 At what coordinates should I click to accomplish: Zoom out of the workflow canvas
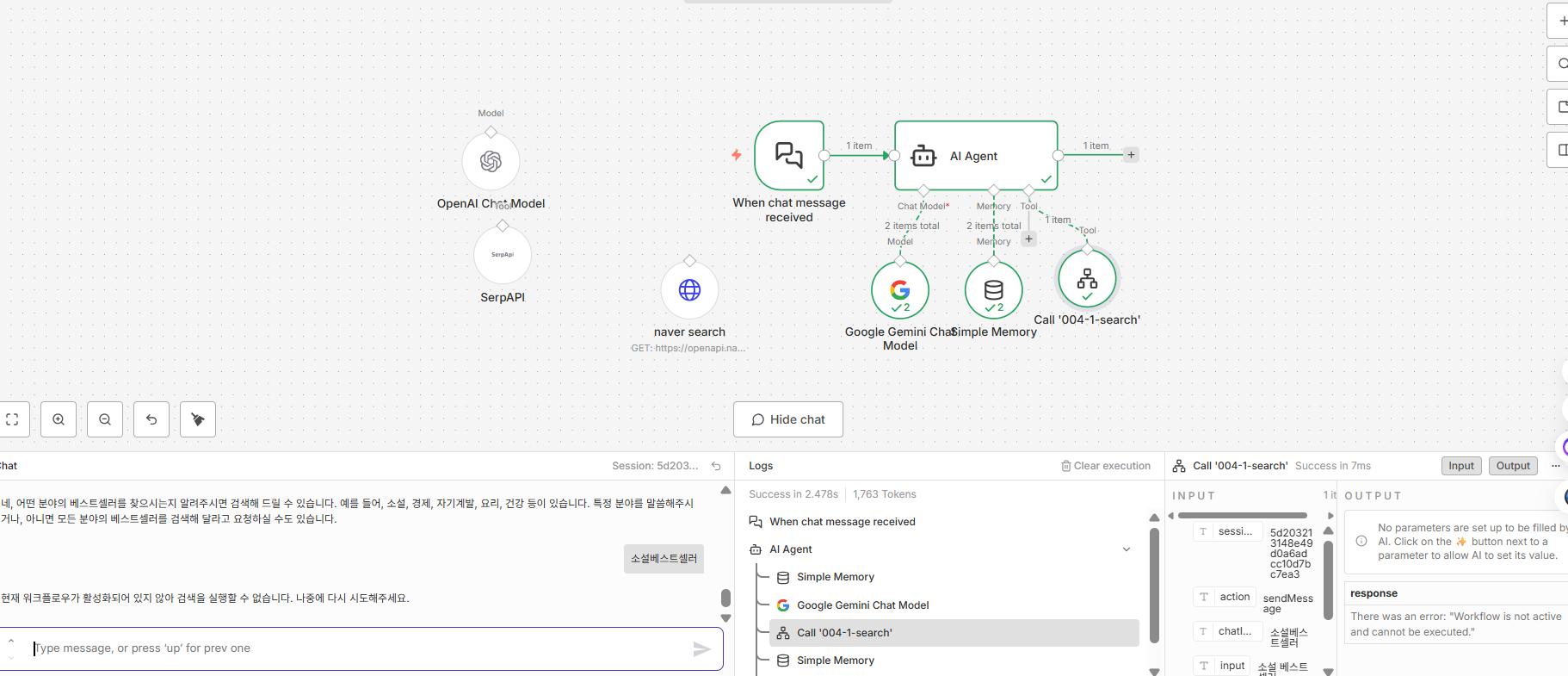[x=105, y=419]
